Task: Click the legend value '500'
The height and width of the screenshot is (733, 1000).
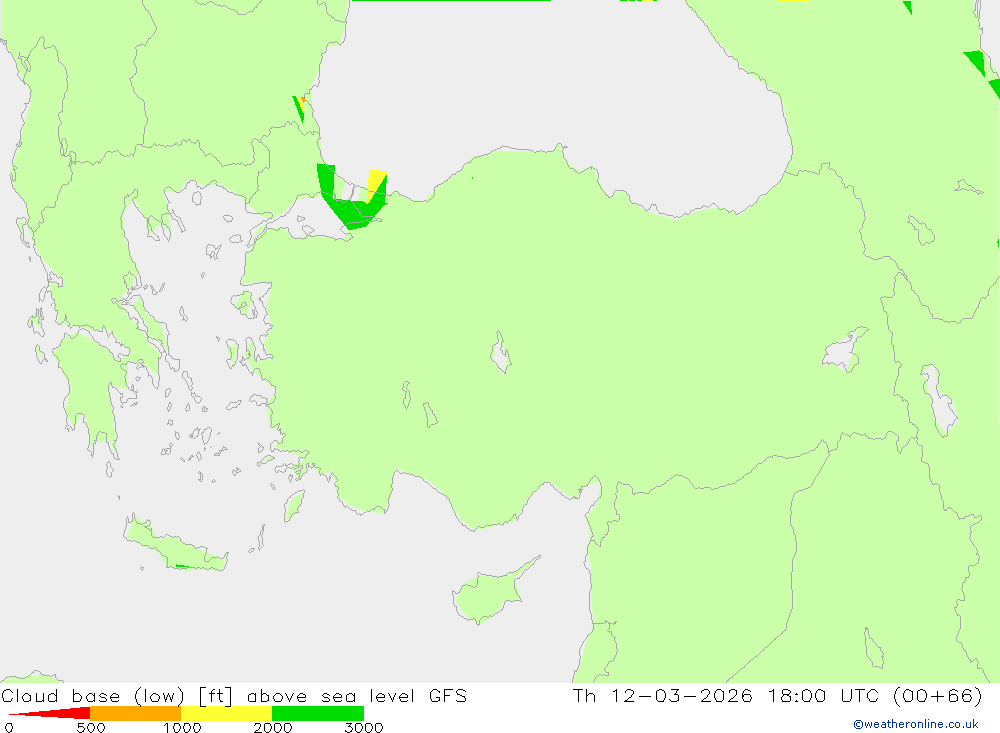Action: click(91, 728)
